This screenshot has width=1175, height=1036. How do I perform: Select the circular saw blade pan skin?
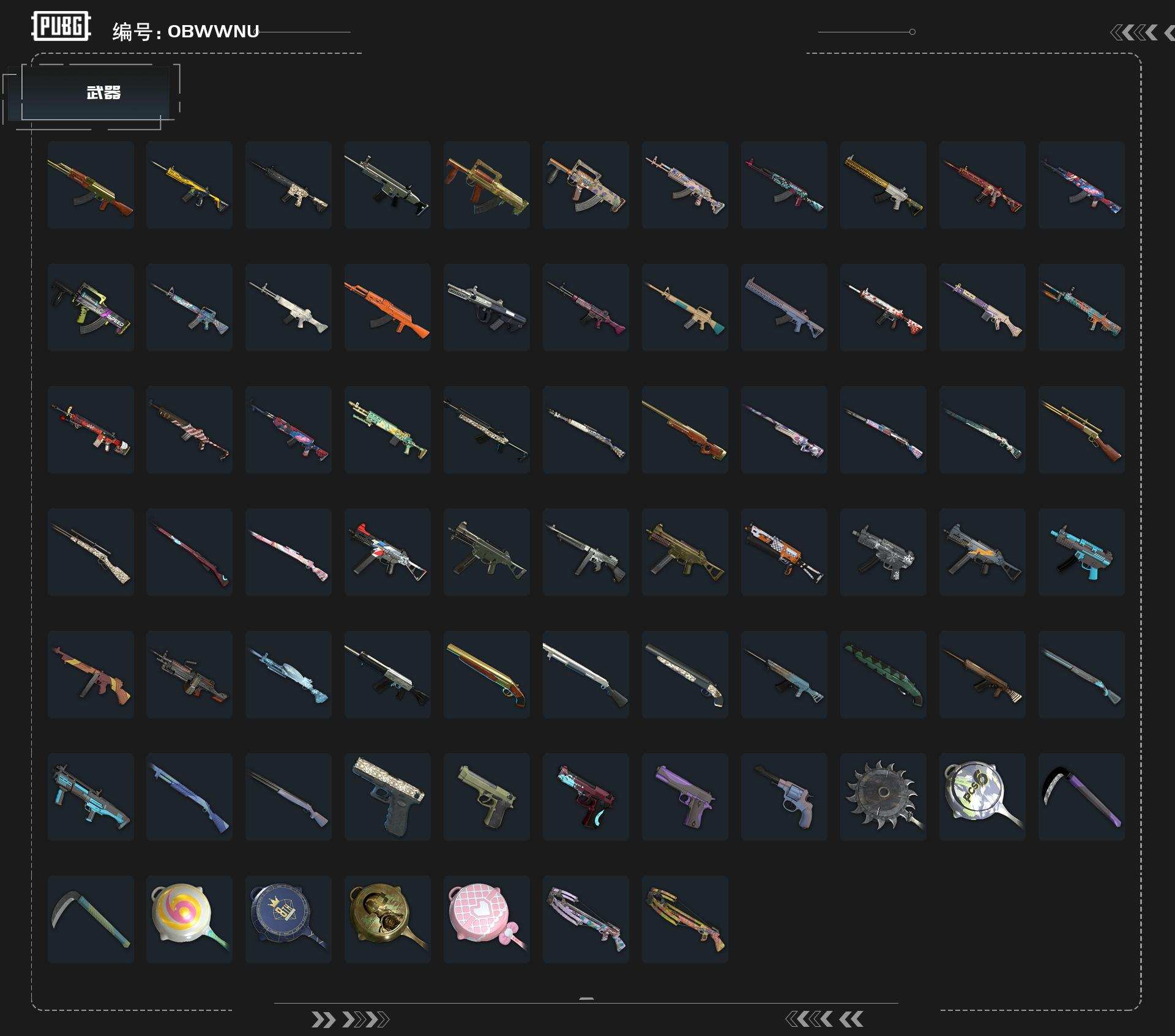coord(883,797)
